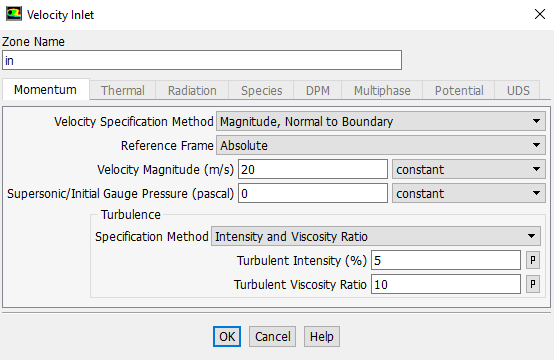Image resolution: width=554 pixels, height=360 pixels.
Task: Open the Velocity Magnitude constant dropdown
Action: [x=469, y=170]
